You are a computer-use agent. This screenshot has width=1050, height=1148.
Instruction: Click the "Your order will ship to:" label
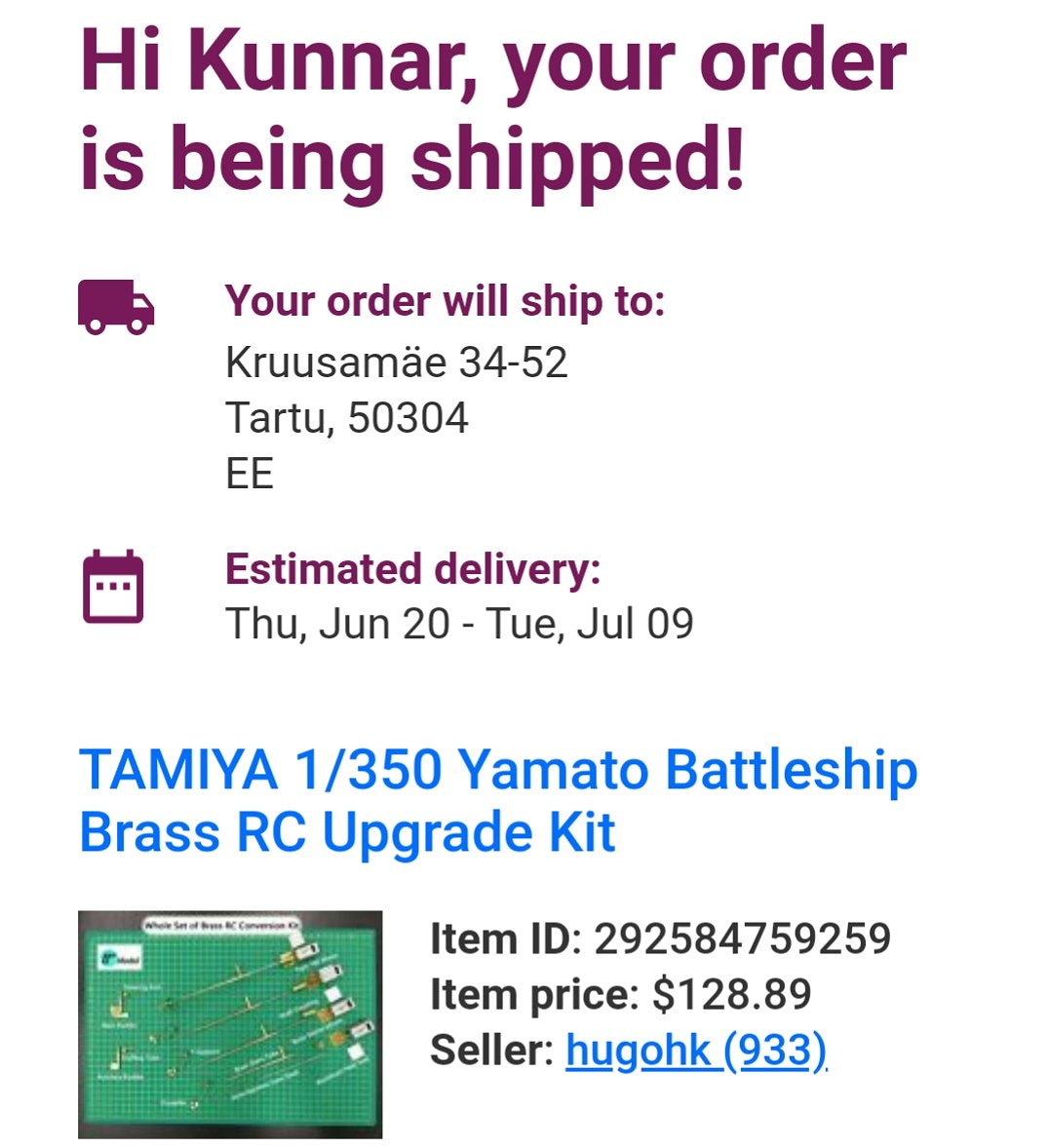(x=445, y=301)
